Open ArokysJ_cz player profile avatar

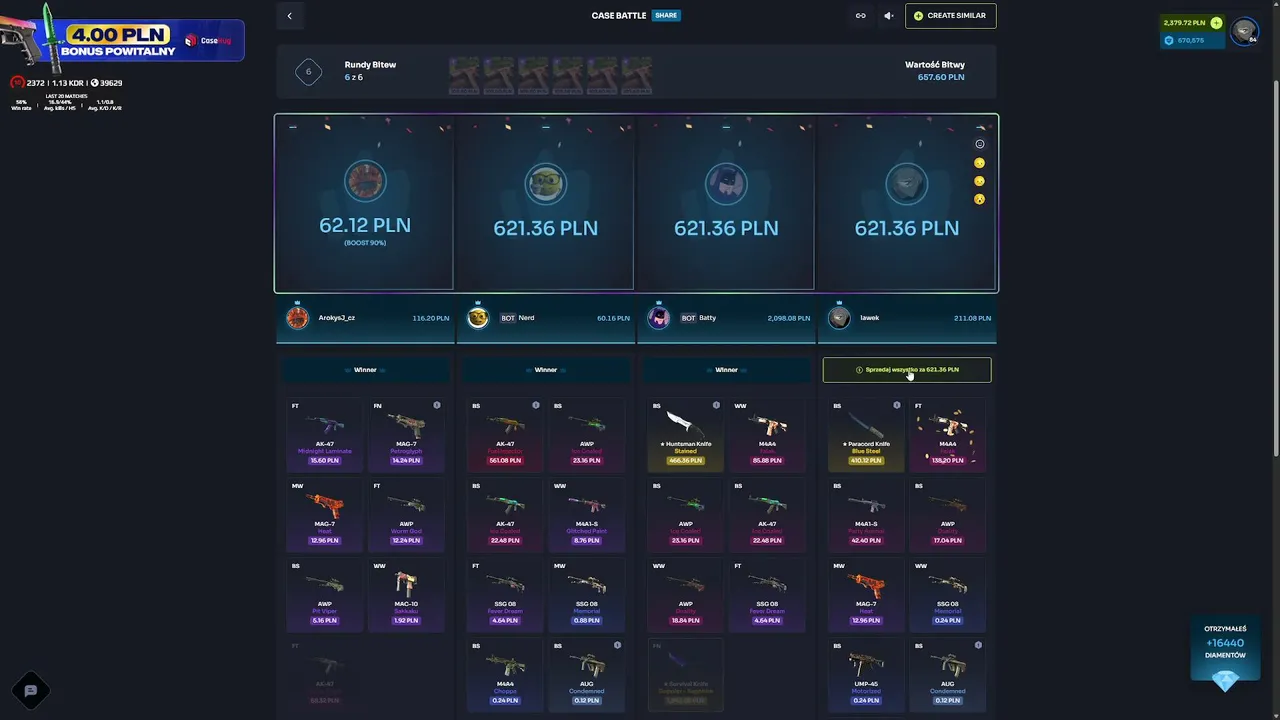point(298,318)
